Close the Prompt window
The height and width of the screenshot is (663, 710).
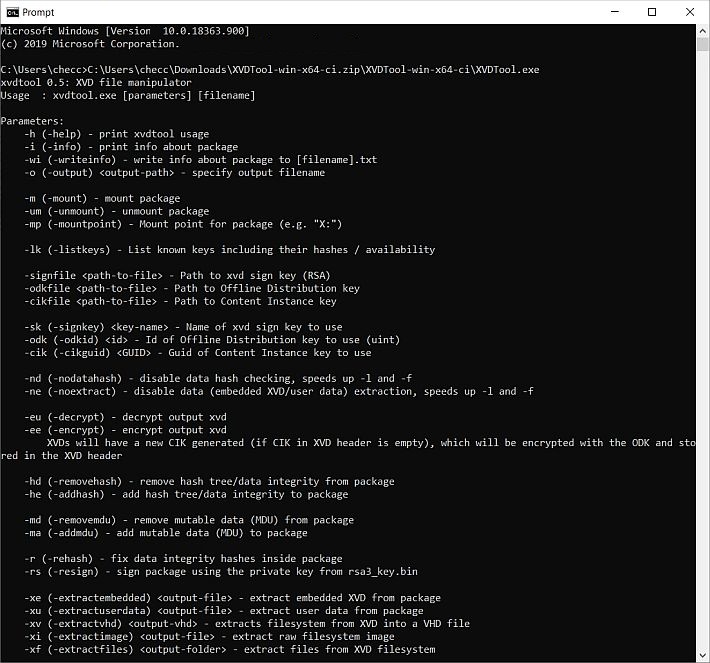(690, 12)
